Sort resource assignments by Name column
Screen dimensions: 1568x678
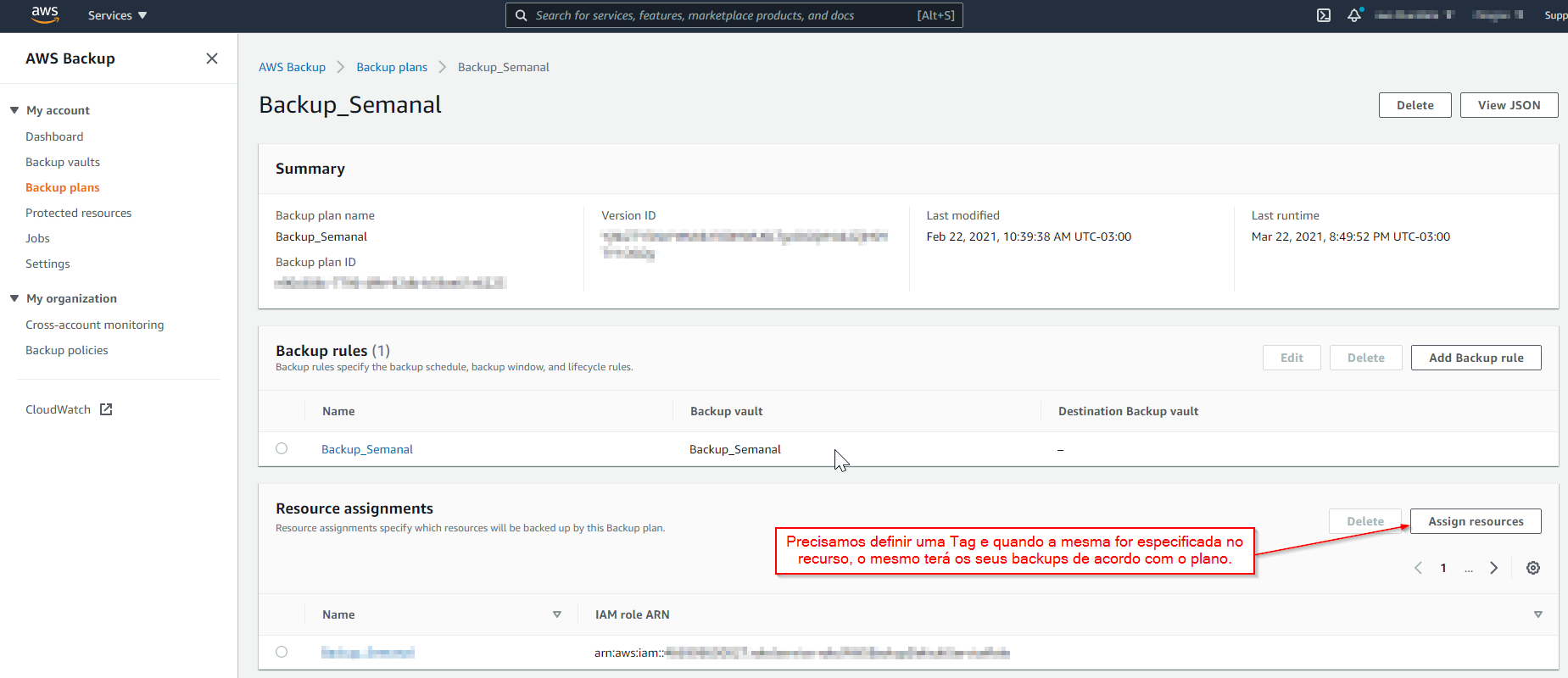(556, 614)
